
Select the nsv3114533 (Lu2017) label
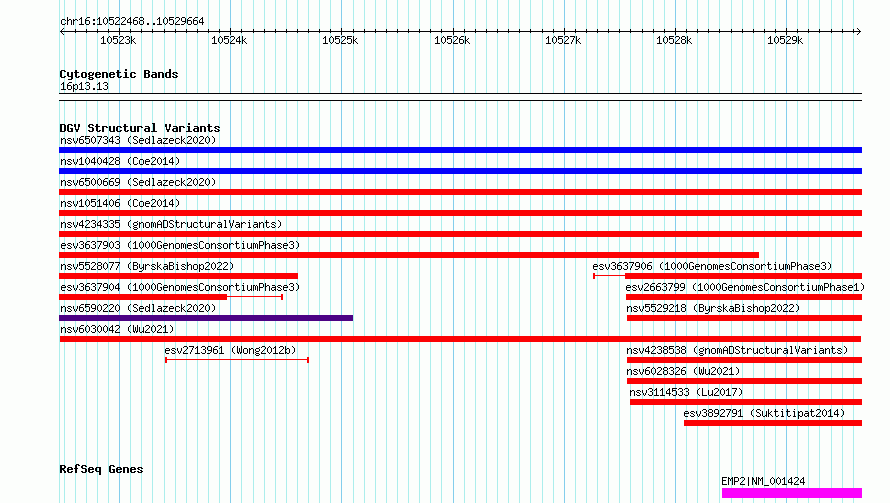pyautogui.click(x=686, y=392)
